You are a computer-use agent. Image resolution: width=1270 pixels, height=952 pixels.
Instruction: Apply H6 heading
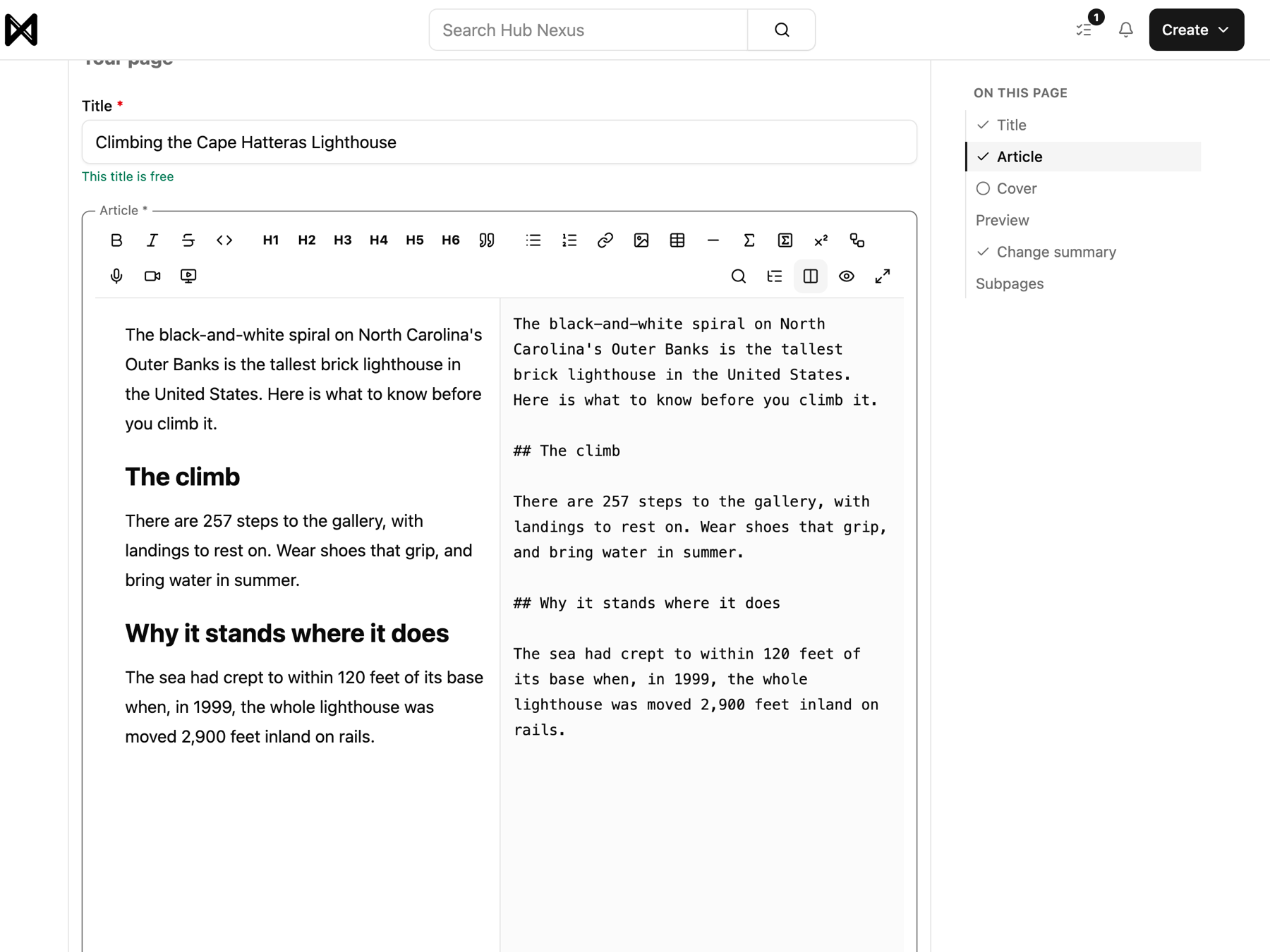(x=451, y=240)
